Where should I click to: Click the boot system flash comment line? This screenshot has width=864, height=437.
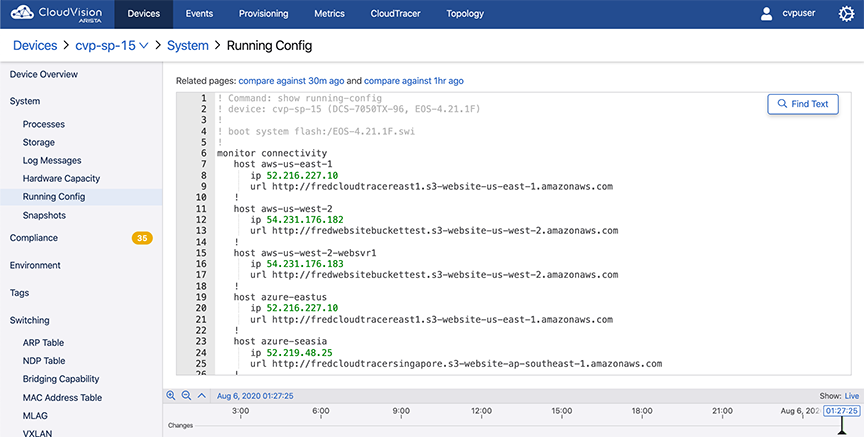tap(316, 131)
